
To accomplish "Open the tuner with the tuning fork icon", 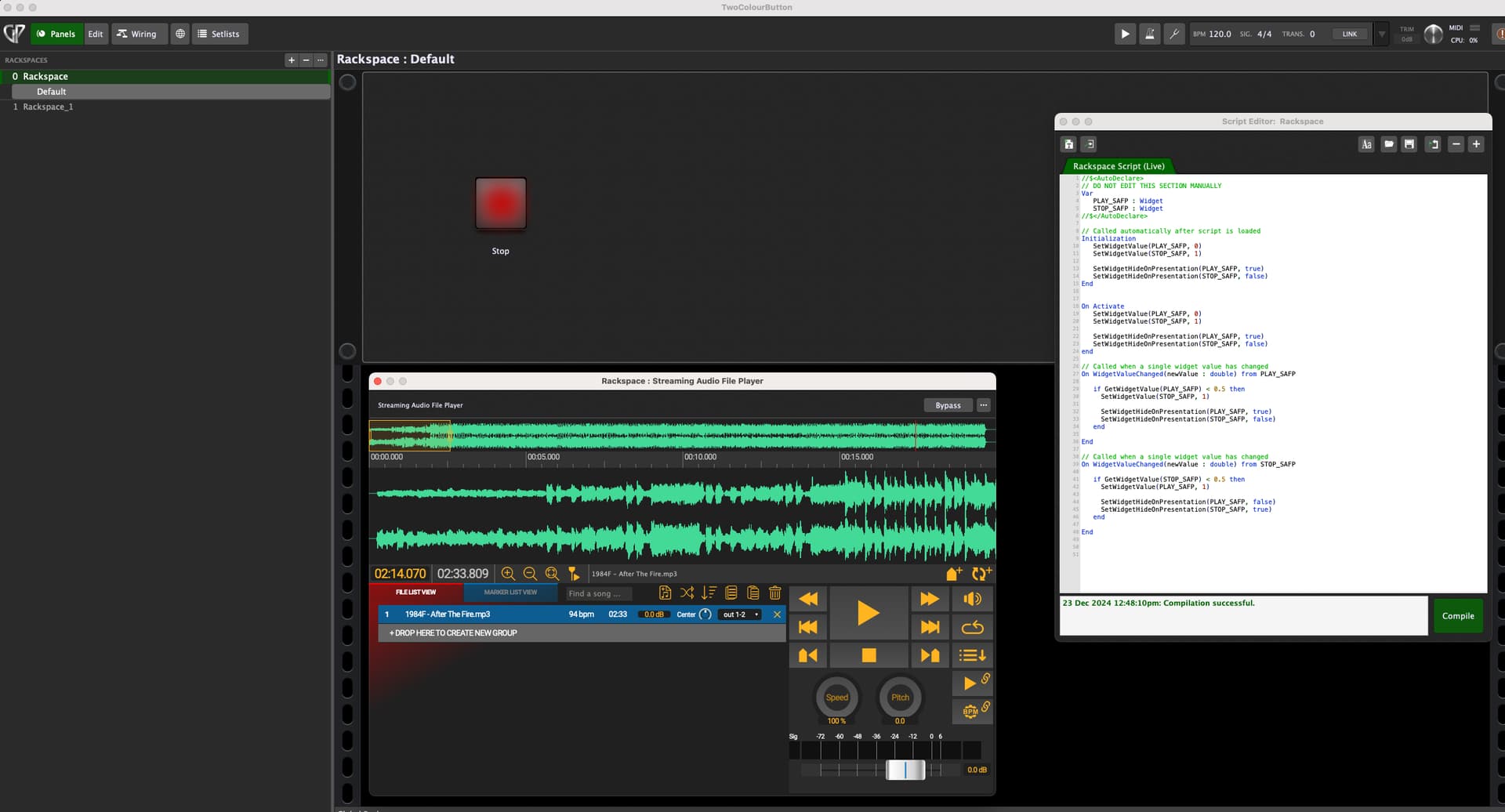I will click(1173, 34).
